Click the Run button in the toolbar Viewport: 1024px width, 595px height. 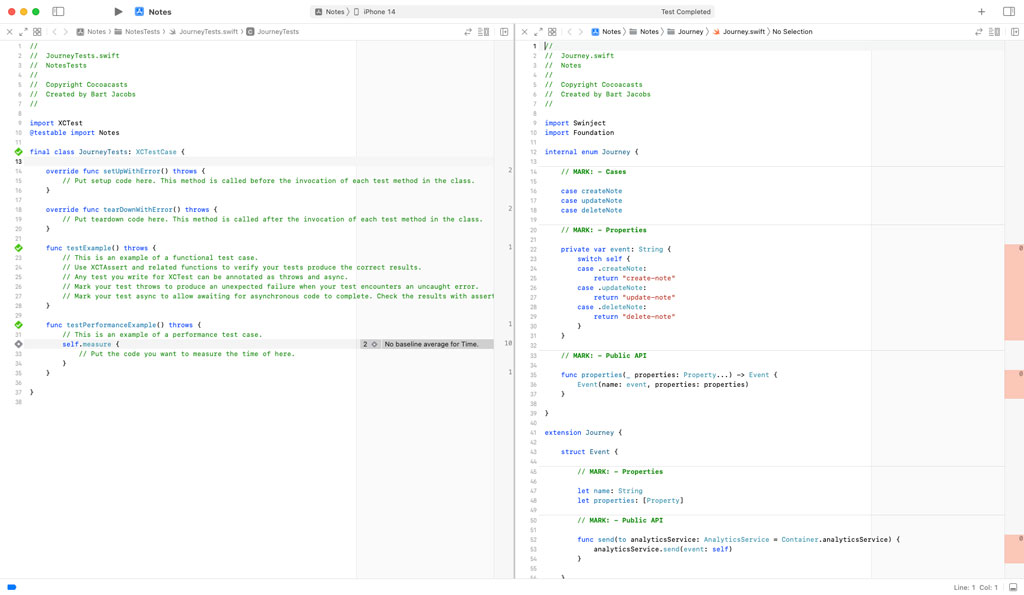(116, 11)
